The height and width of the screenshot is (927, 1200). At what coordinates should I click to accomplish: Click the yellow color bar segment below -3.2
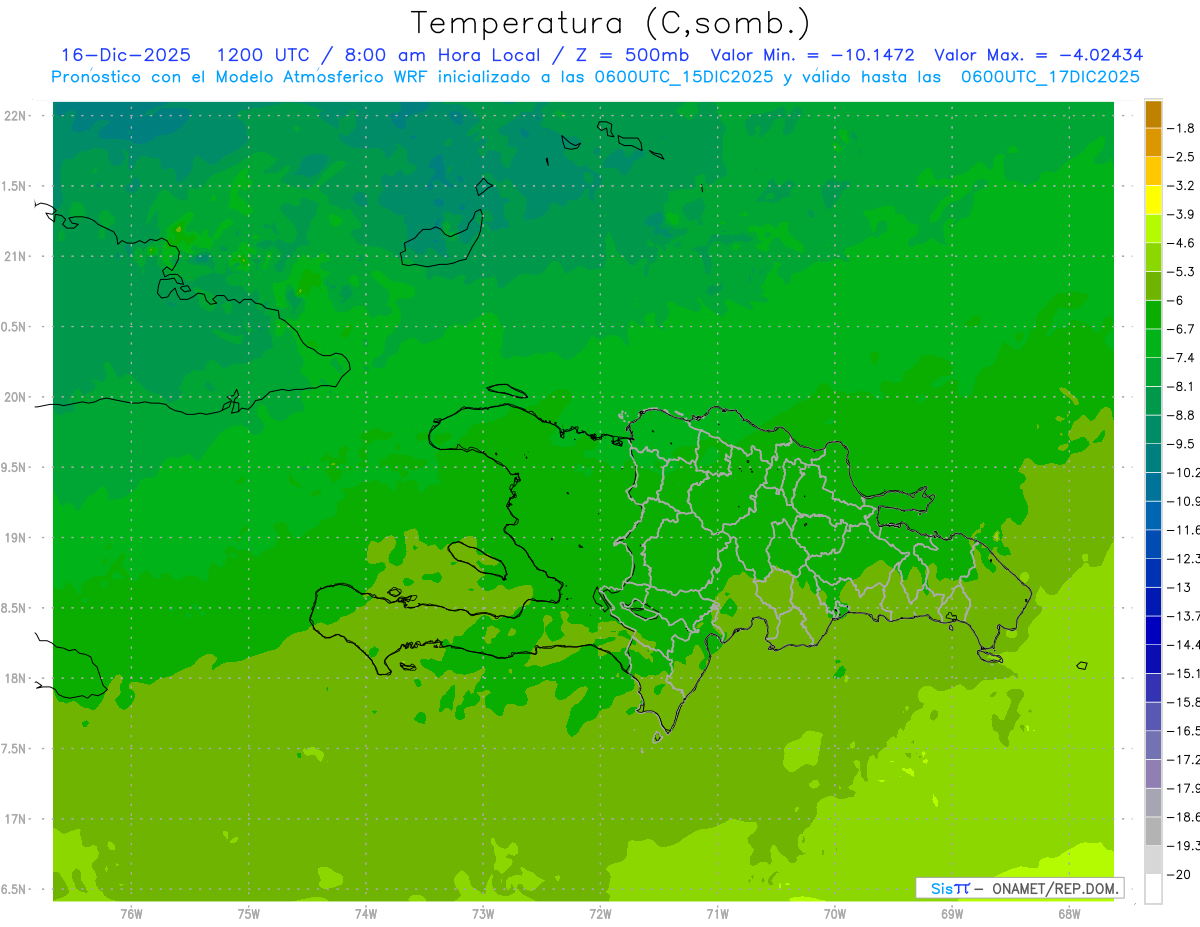(x=1153, y=200)
